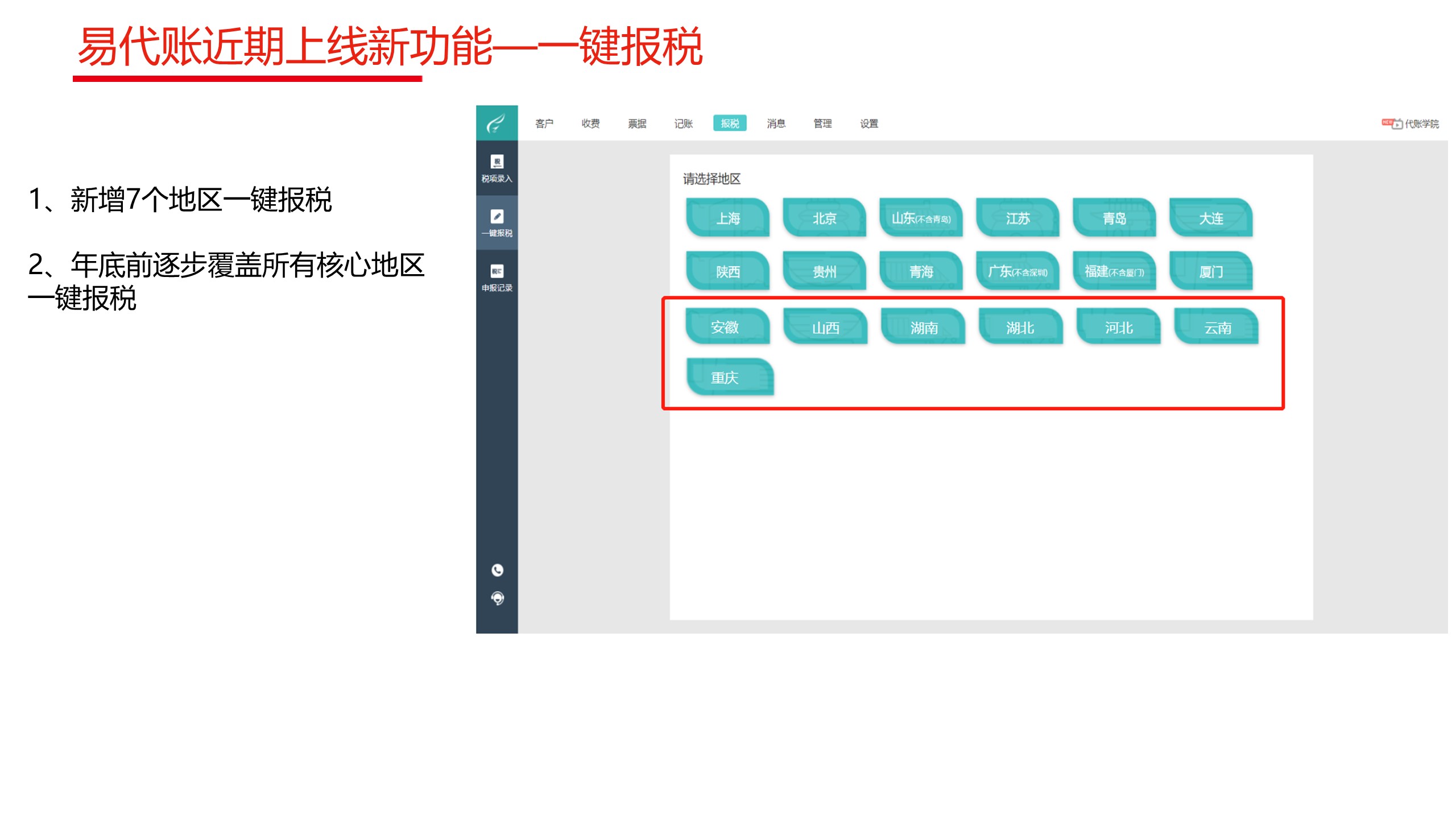Viewport: 1456px width, 819px height.
Task: Select 山东(不含青岛) region
Action: pos(921,218)
